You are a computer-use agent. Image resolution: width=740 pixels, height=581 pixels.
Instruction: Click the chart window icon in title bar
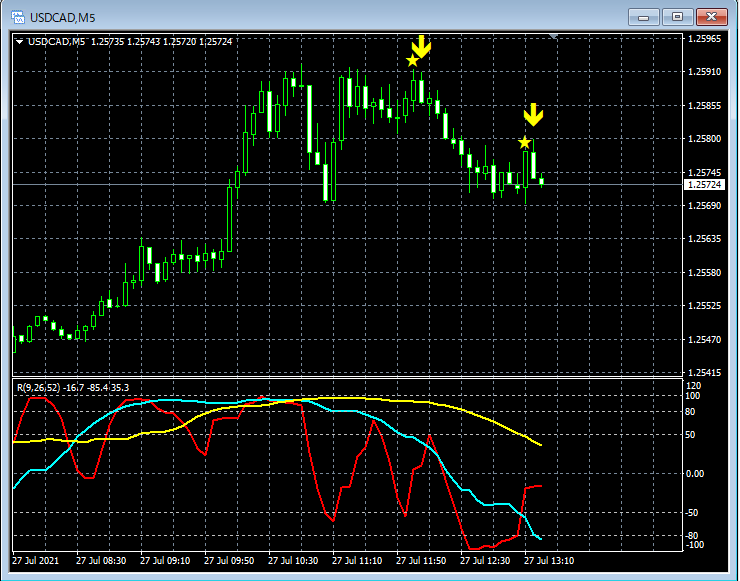tap(18, 17)
